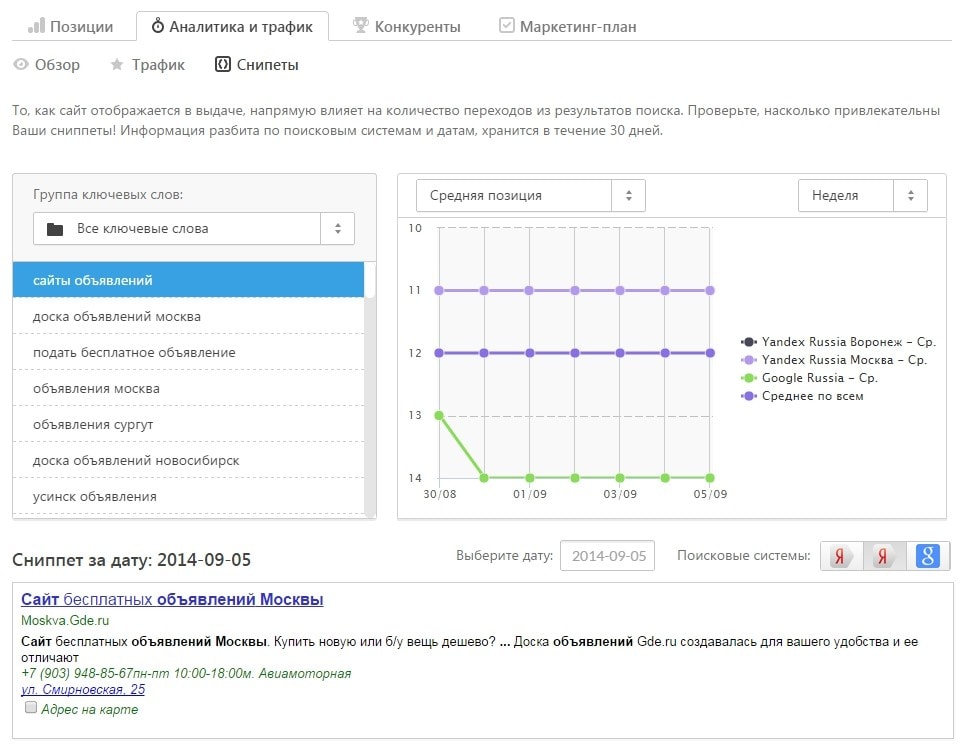The width and height of the screenshot is (960, 750).
Task: Open the Все ключевые слова group dropdown
Action: coord(193,229)
